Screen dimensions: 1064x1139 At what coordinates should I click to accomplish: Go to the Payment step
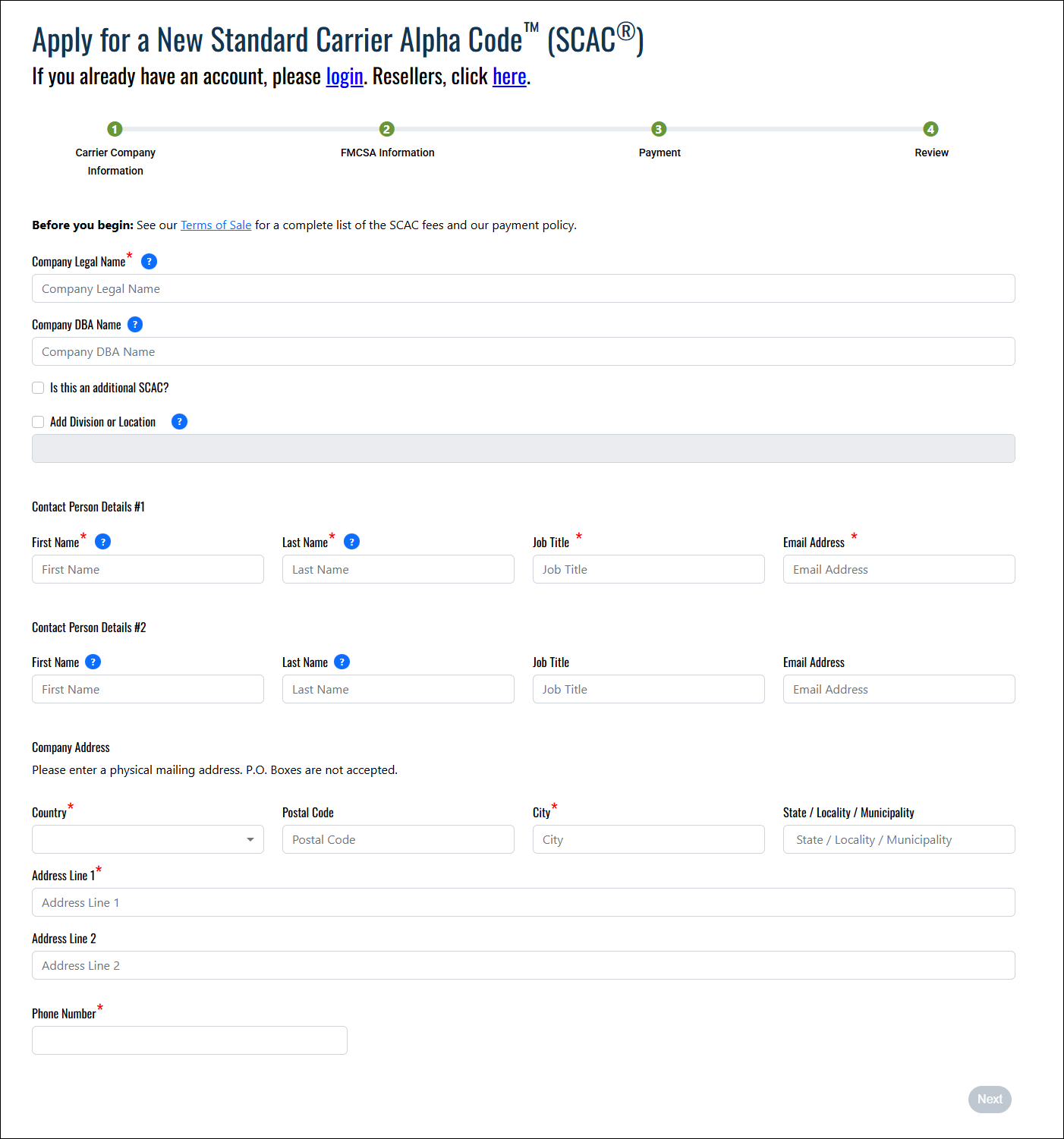click(659, 130)
